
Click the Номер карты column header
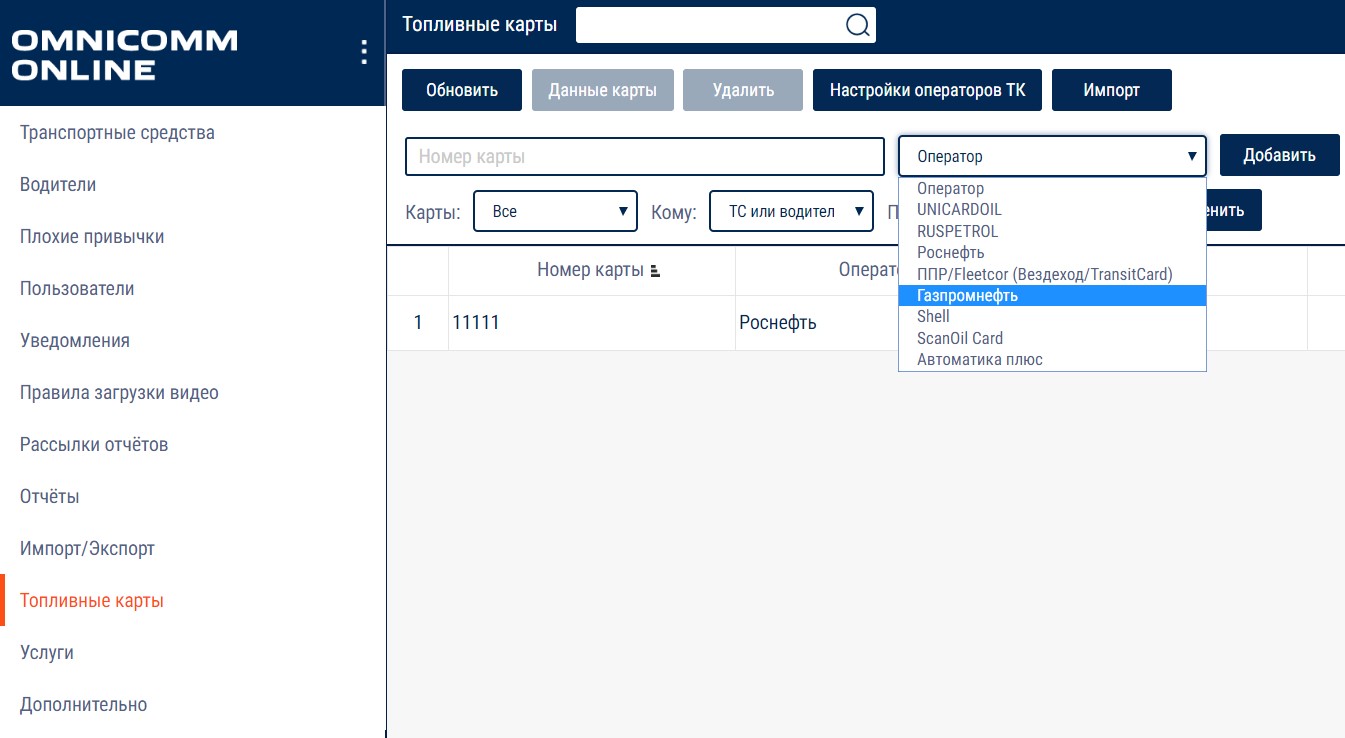click(591, 270)
